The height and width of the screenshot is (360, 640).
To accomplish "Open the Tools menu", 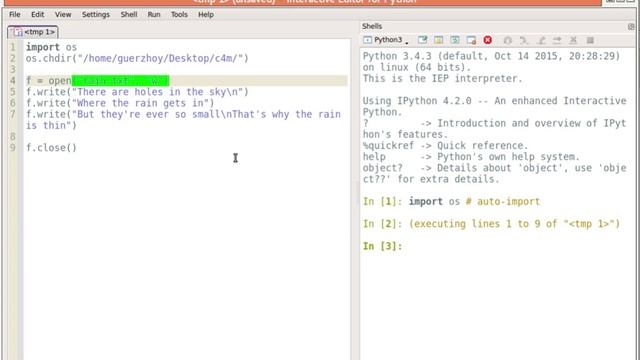I will (179, 15).
